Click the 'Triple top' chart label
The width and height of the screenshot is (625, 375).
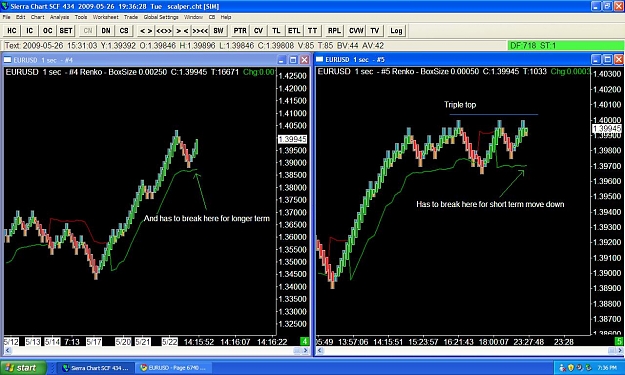pyautogui.click(x=460, y=105)
